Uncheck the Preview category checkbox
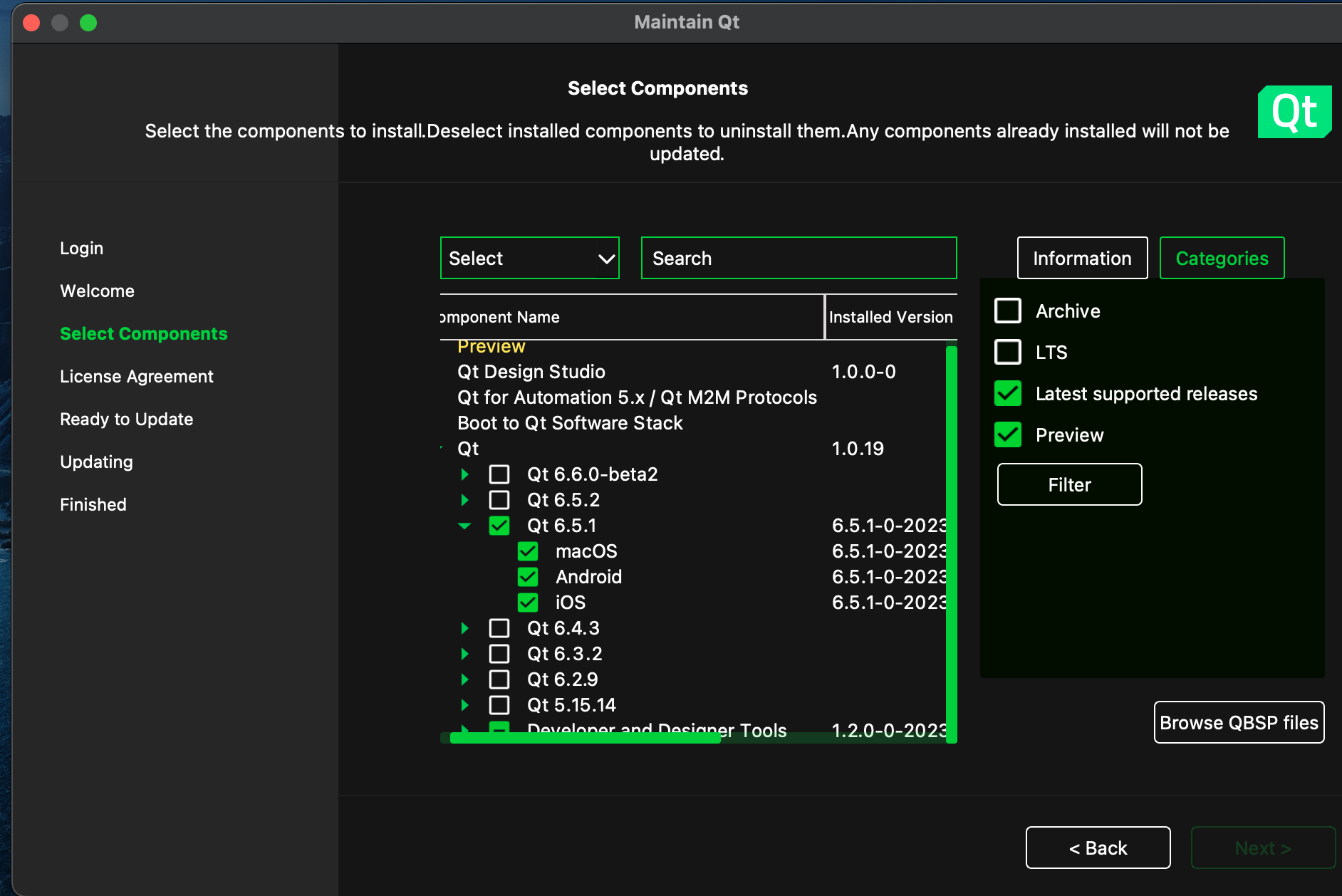 (x=1008, y=434)
